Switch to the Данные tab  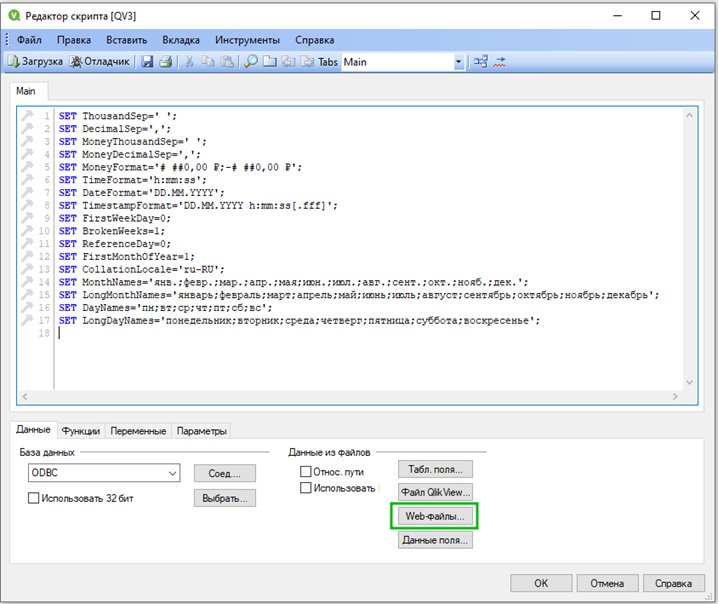33,430
